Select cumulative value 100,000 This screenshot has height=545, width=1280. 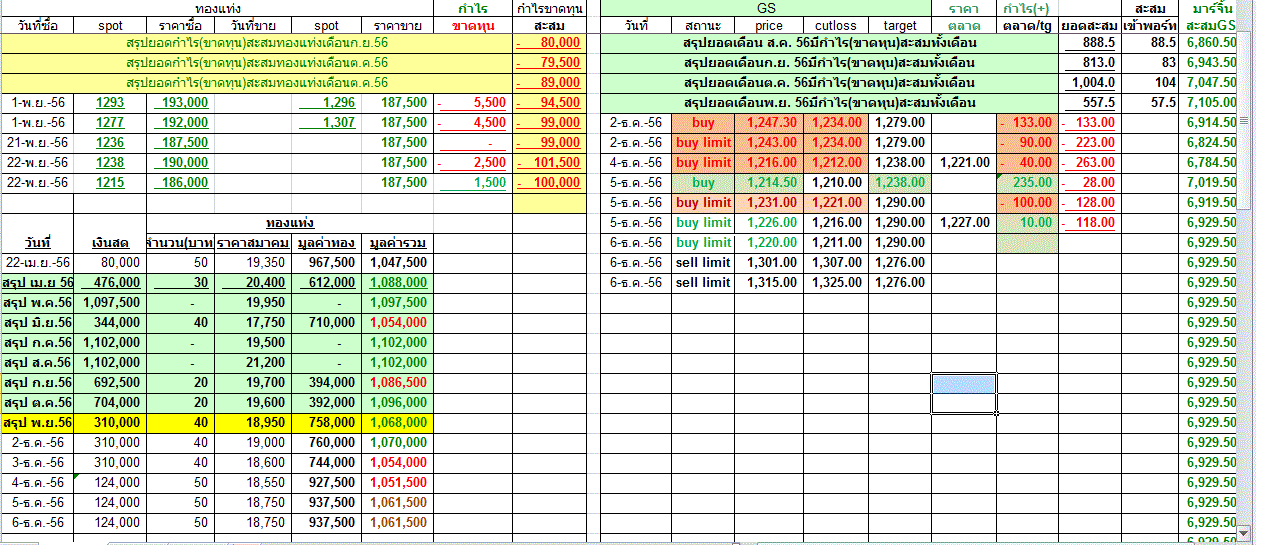pyautogui.click(x=548, y=183)
